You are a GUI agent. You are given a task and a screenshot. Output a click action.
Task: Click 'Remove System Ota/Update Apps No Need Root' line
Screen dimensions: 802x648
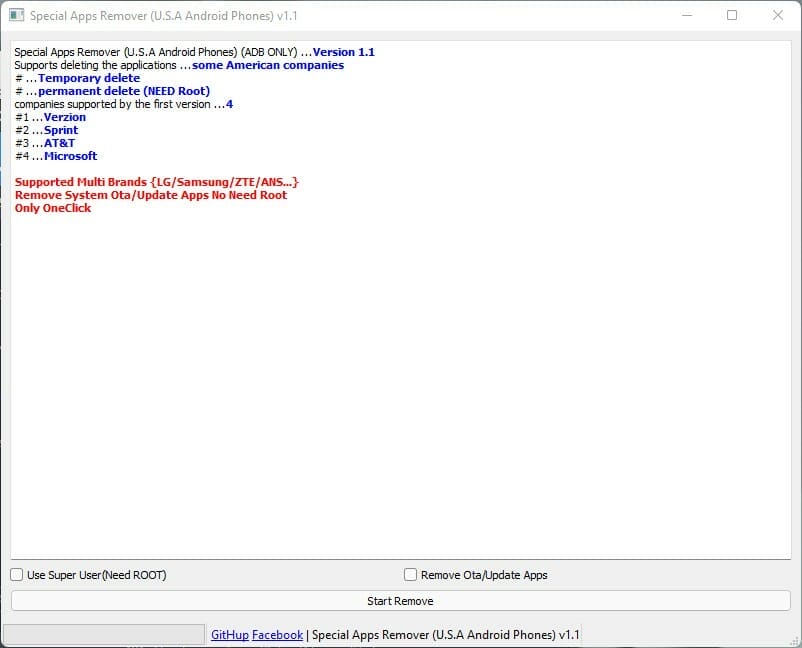151,195
